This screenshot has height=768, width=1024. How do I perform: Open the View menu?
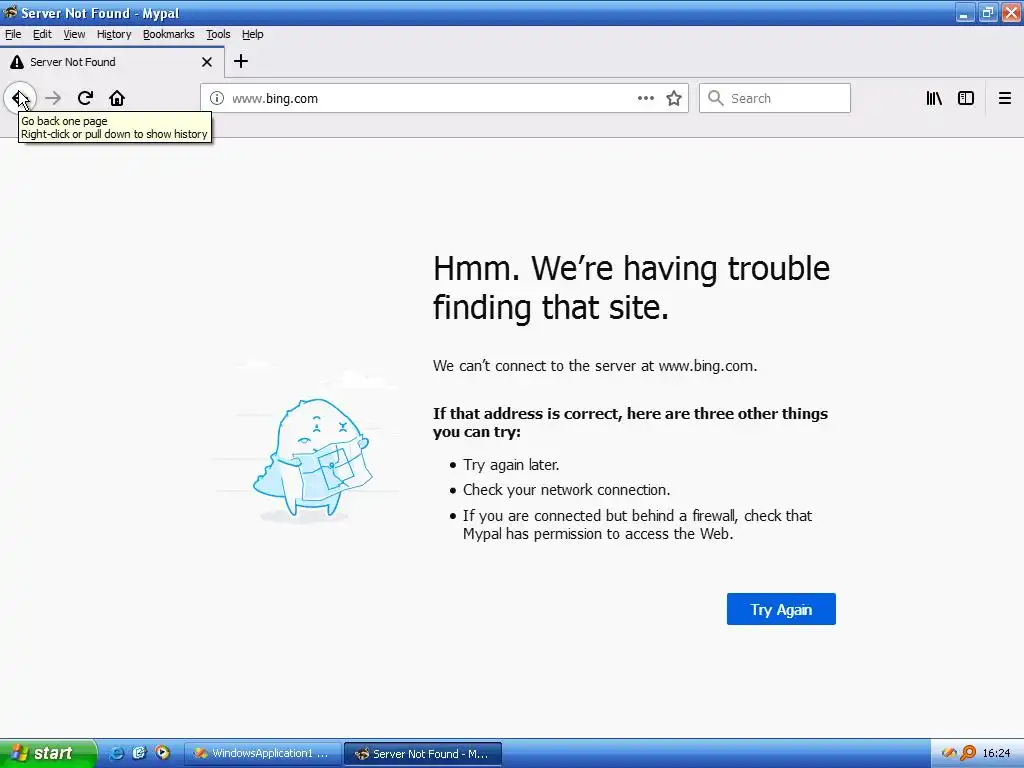(74, 34)
